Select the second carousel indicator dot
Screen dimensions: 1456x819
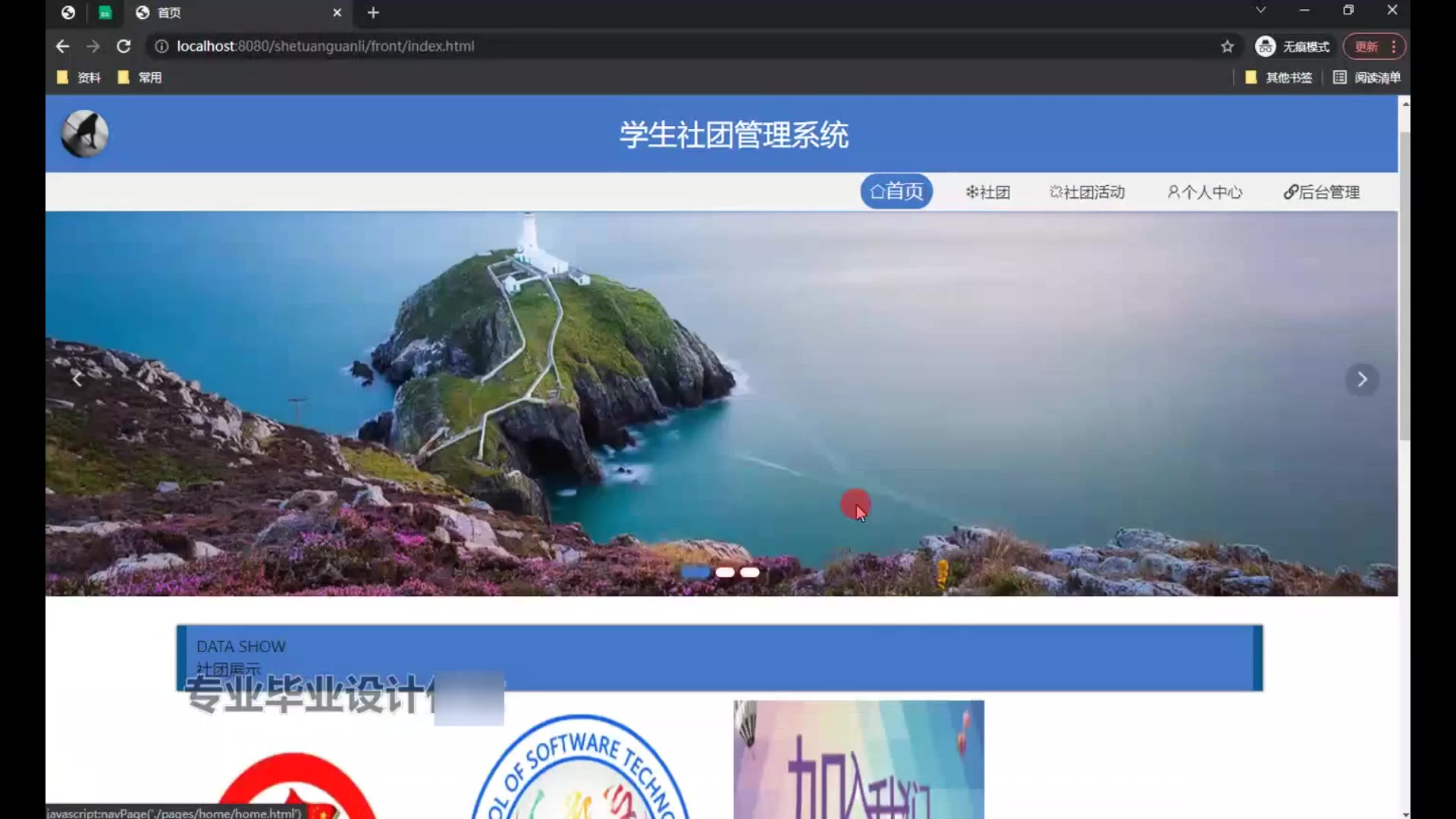tap(725, 573)
